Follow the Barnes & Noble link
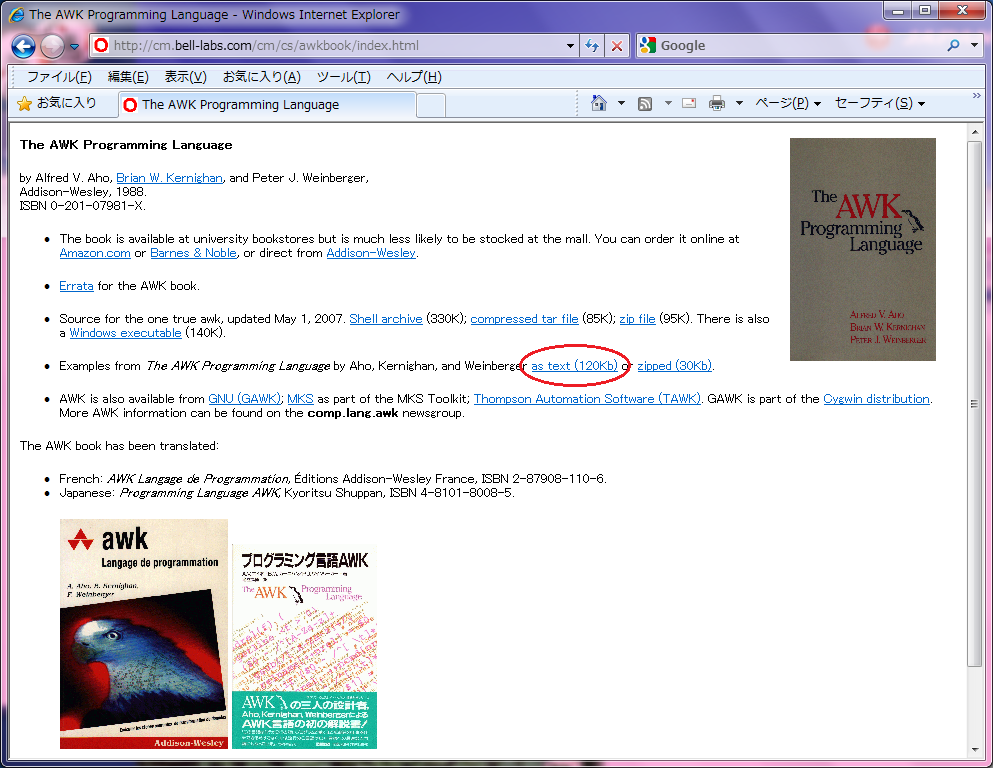The height and width of the screenshot is (768, 993). click(x=193, y=253)
